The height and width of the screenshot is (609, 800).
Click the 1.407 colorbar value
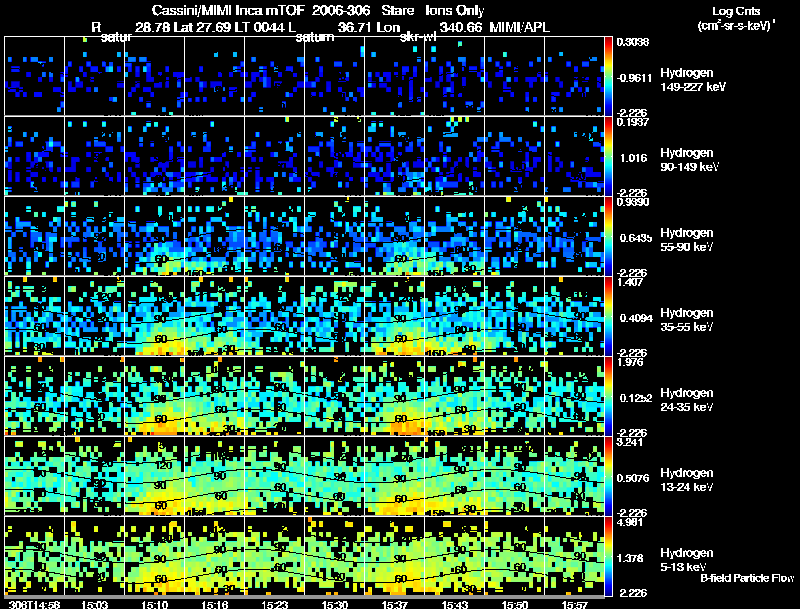pyautogui.click(x=630, y=282)
